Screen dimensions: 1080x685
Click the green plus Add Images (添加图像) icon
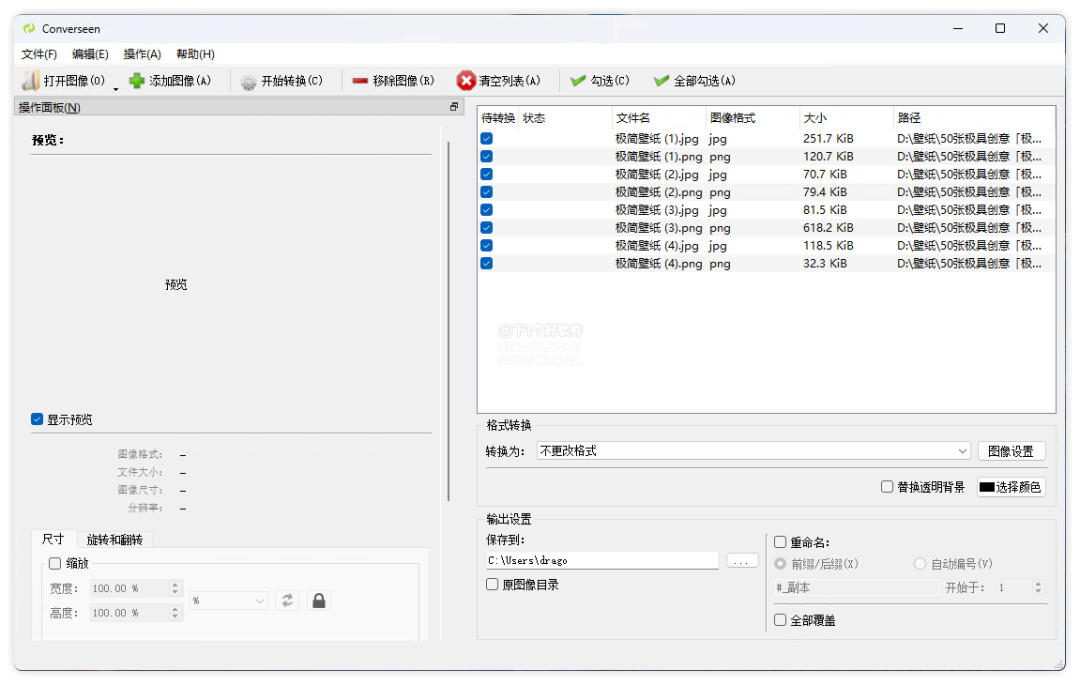(137, 81)
